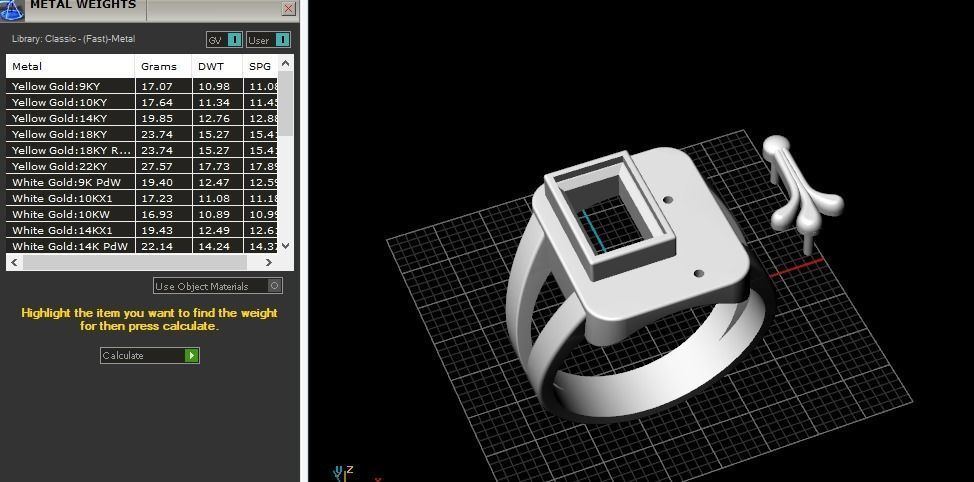The height and width of the screenshot is (482, 974).
Task: Select the Yellow Gold:9KY row
Action: click(x=142, y=86)
